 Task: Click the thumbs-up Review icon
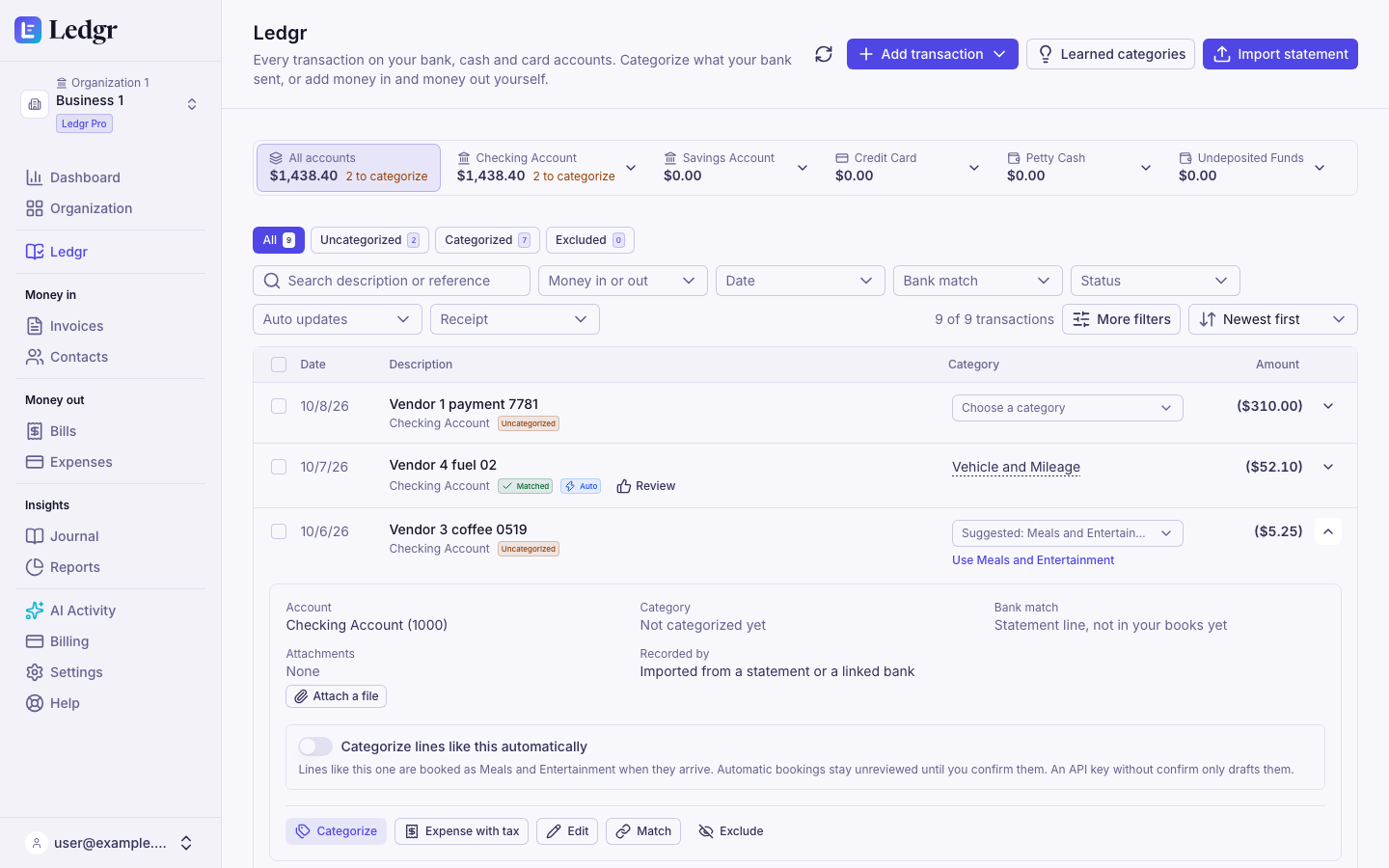click(x=624, y=486)
